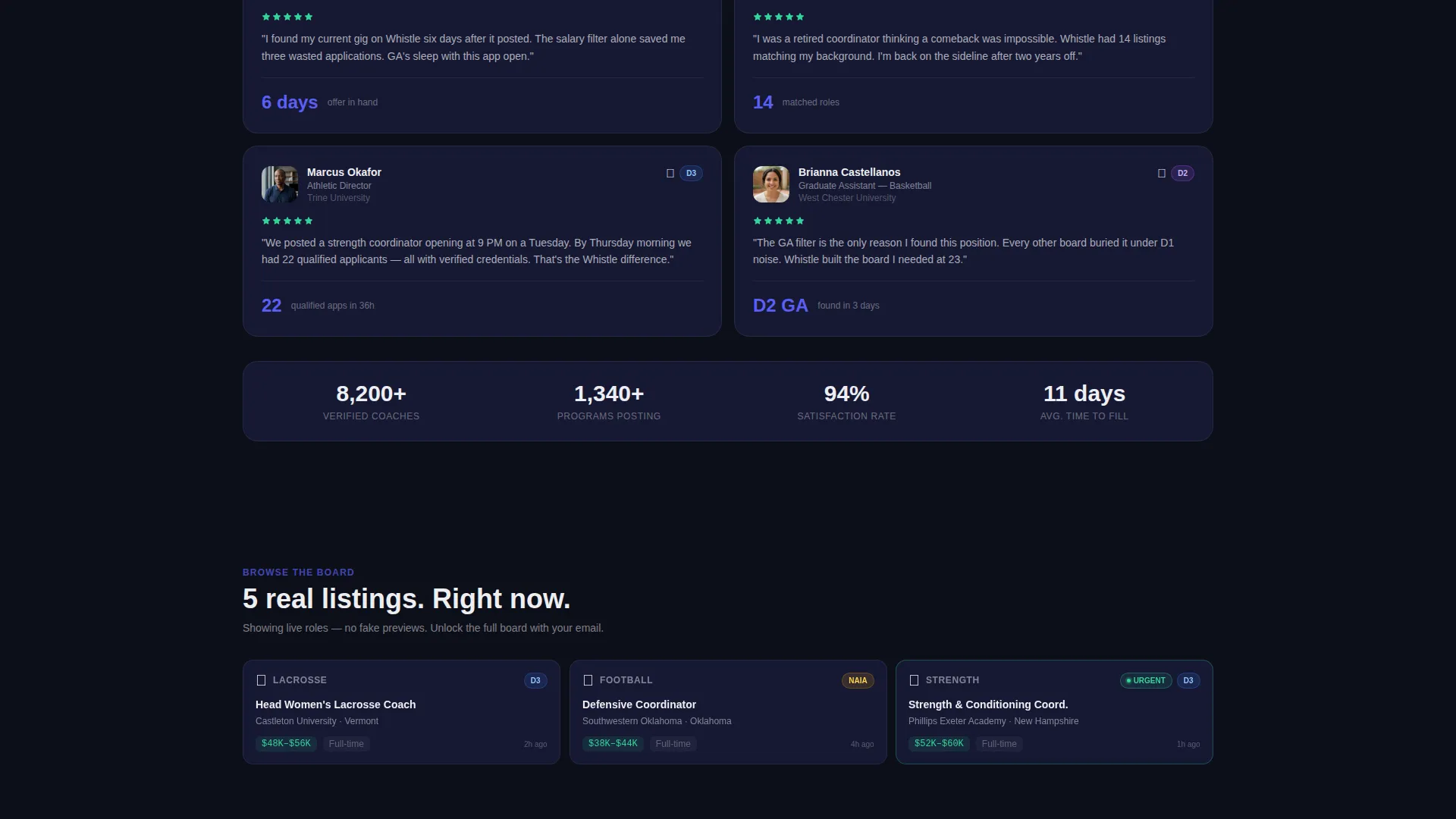Click Brianna Castellanos's profile photo
The image size is (1456, 819).
pyautogui.click(x=771, y=184)
